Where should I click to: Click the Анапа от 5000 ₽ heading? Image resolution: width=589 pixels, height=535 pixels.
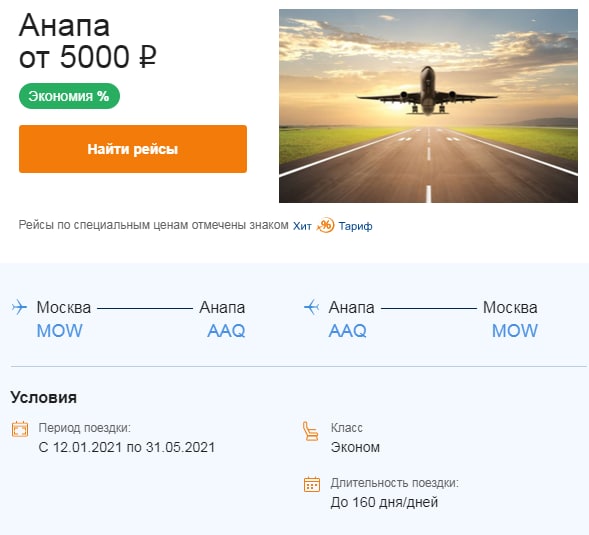(88, 41)
